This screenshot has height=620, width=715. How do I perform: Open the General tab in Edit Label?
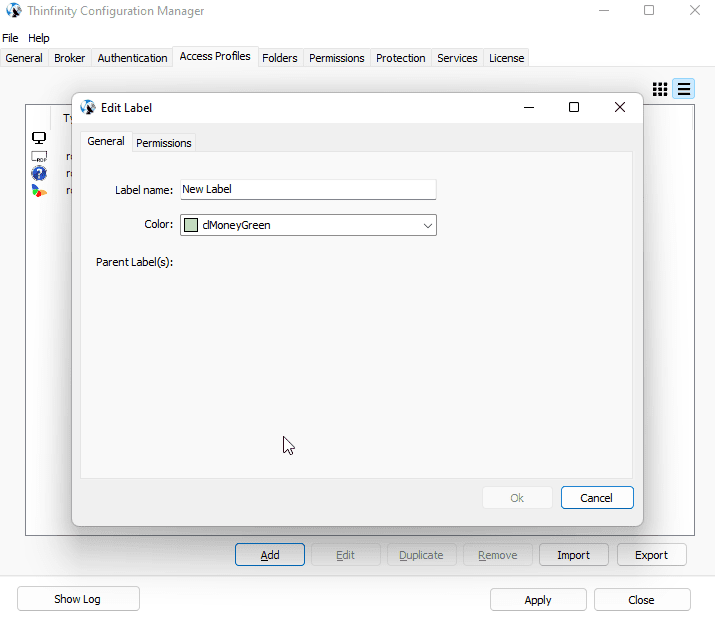(x=106, y=141)
